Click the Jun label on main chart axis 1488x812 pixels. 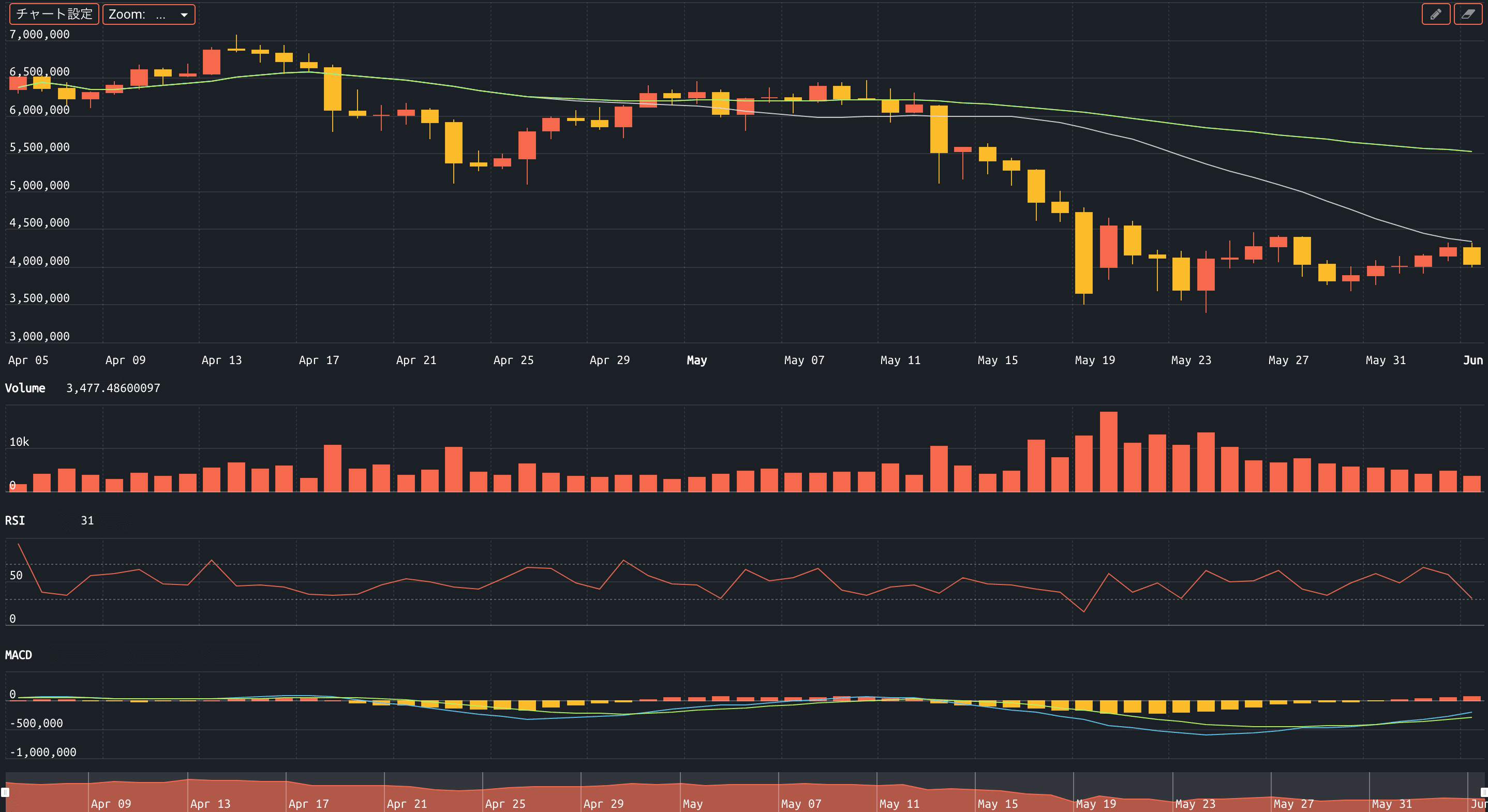[1472, 360]
